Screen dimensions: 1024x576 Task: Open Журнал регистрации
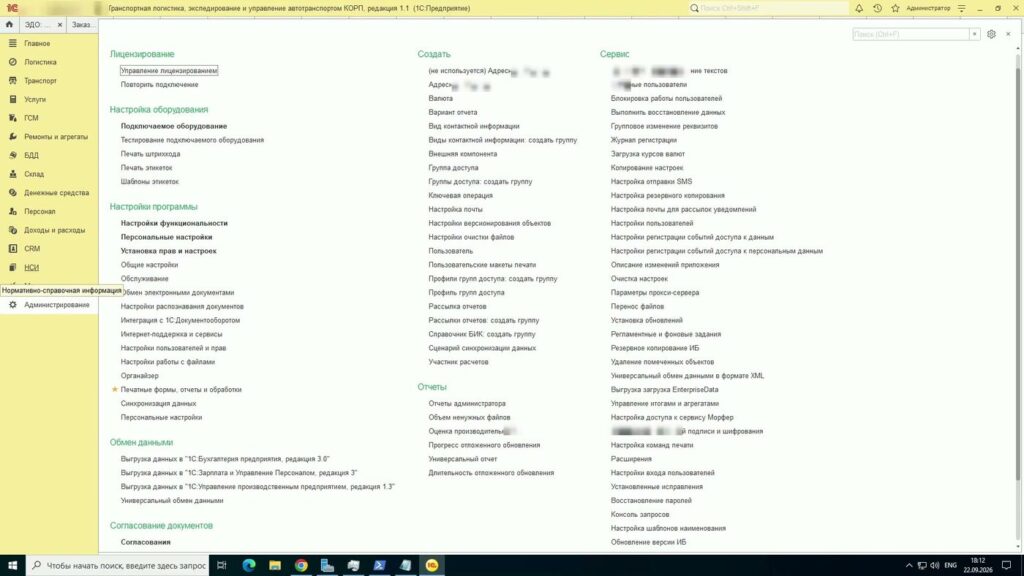coord(643,140)
